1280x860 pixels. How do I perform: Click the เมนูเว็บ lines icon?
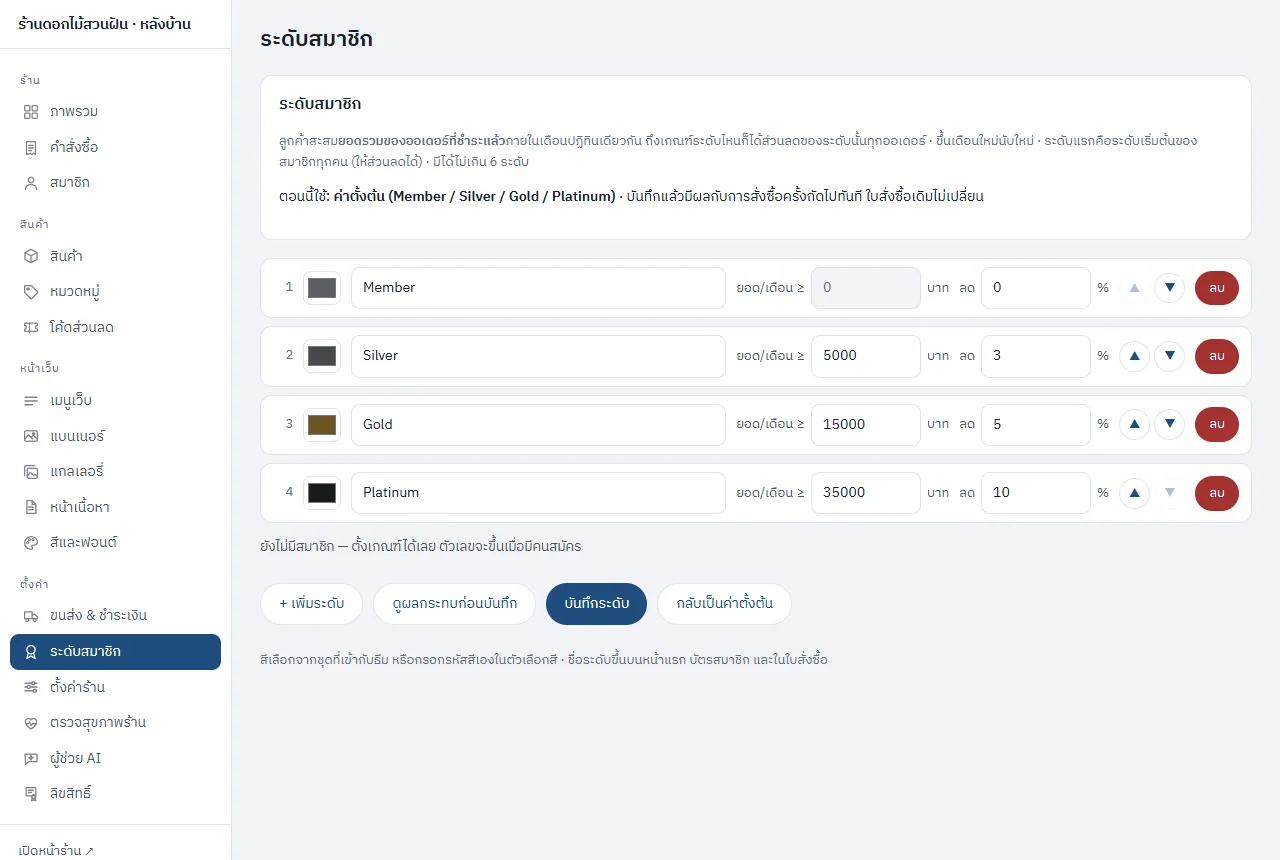coord(31,400)
